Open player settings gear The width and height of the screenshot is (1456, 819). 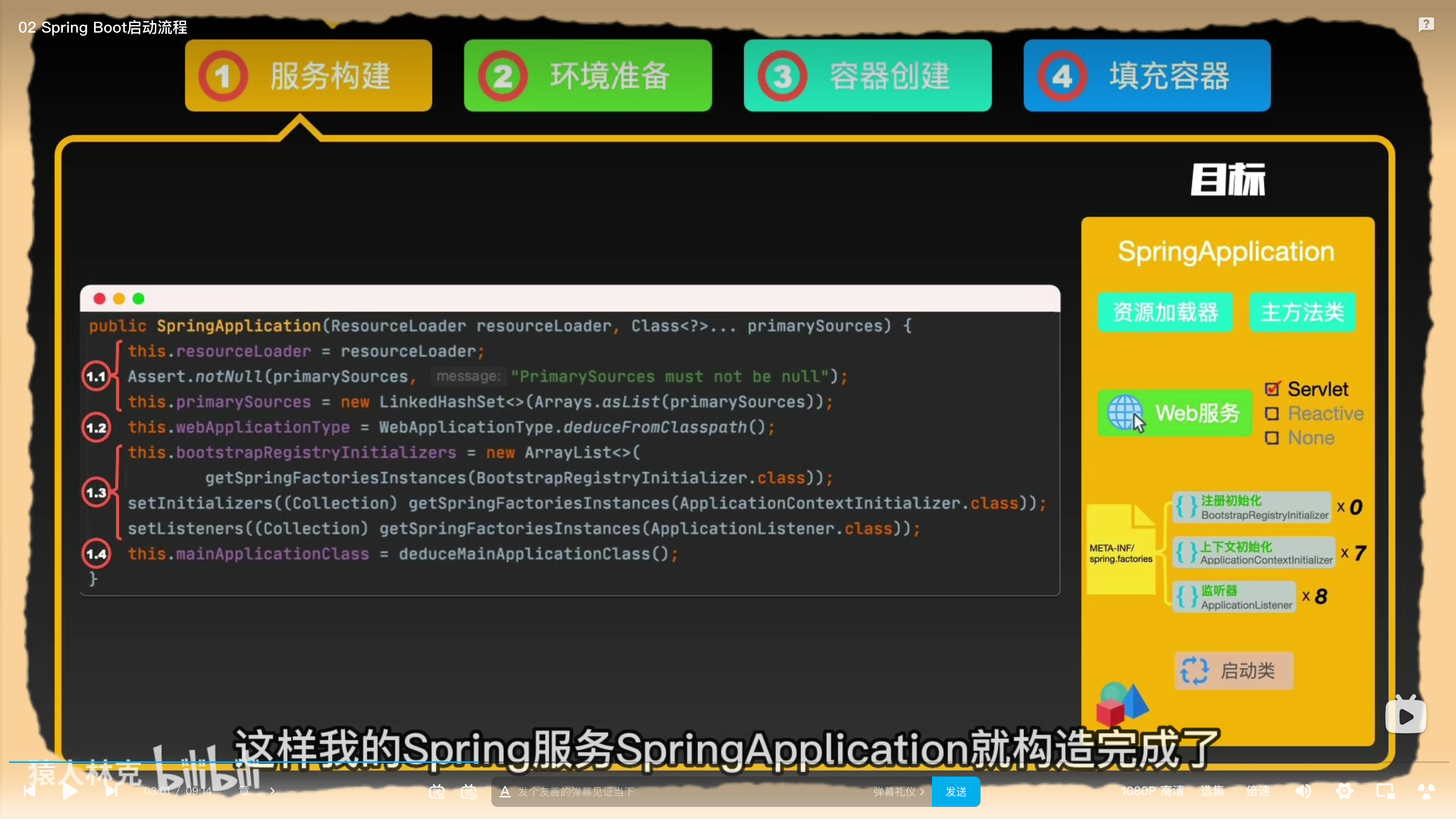tap(1344, 791)
